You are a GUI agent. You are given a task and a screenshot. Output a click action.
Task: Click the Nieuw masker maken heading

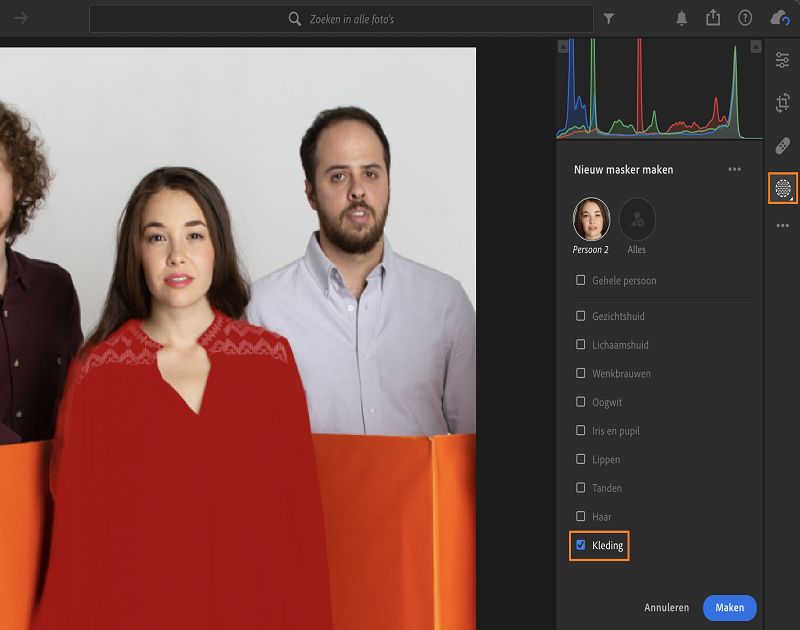[x=623, y=169]
